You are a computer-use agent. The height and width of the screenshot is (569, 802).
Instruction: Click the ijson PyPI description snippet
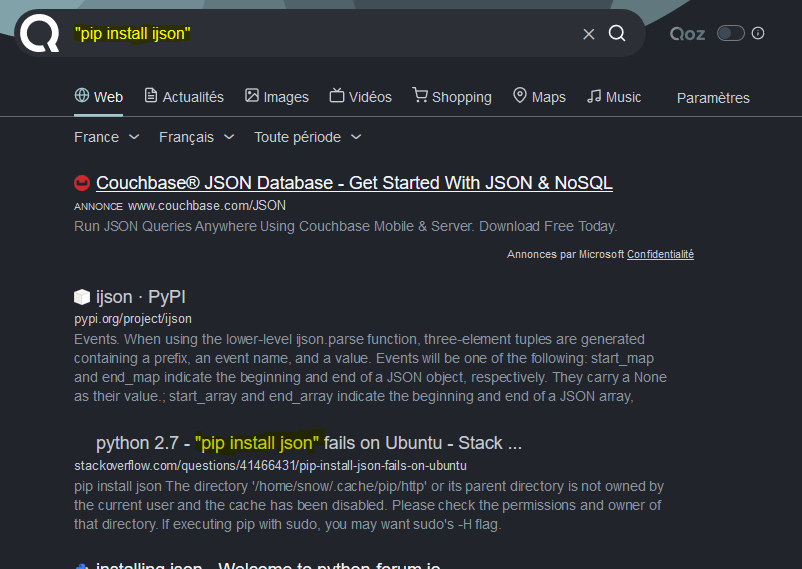click(x=370, y=368)
